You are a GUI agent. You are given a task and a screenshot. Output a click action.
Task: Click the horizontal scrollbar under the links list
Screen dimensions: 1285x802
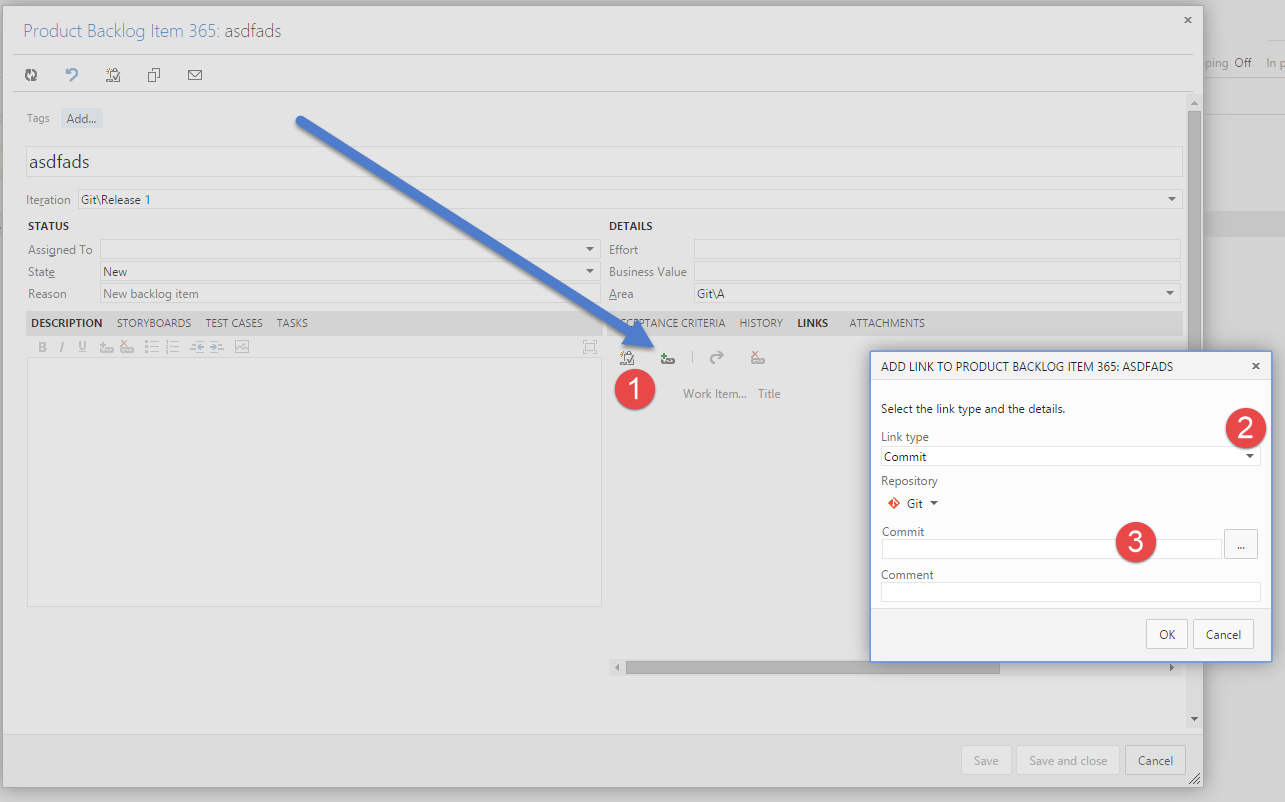pos(812,668)
